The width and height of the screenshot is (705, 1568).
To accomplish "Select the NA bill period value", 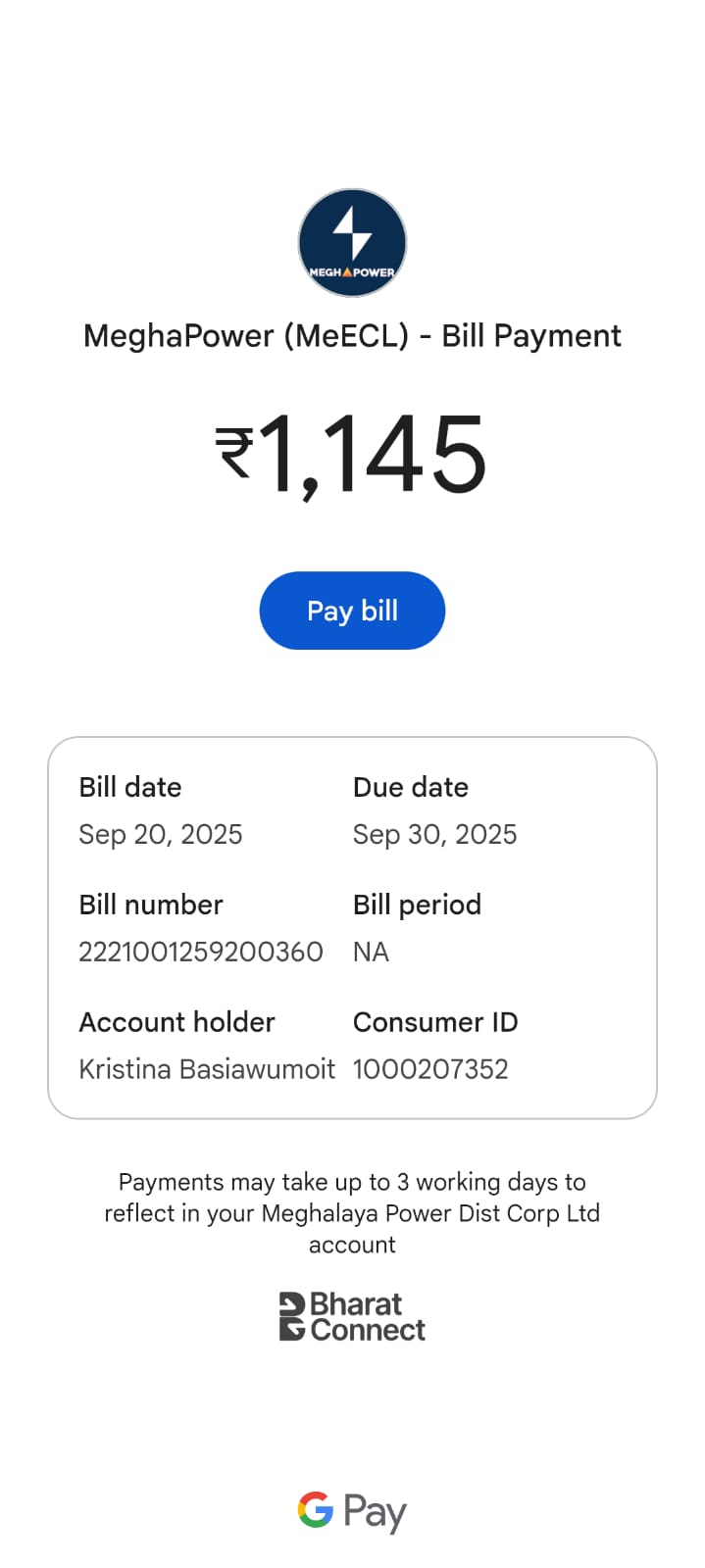I will (371, 952).
